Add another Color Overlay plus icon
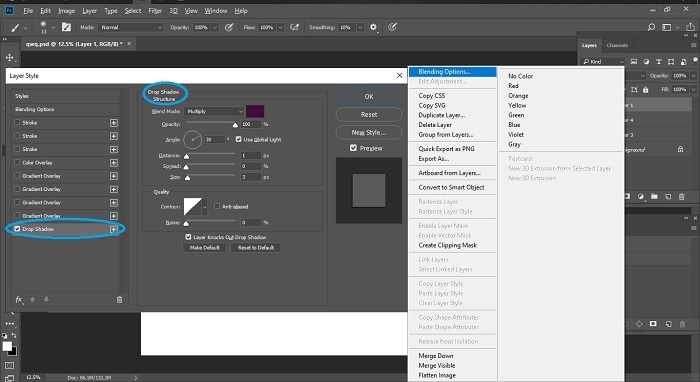This screenshot has width=700, height=382. pyautogui.click(x=114, y=163)
